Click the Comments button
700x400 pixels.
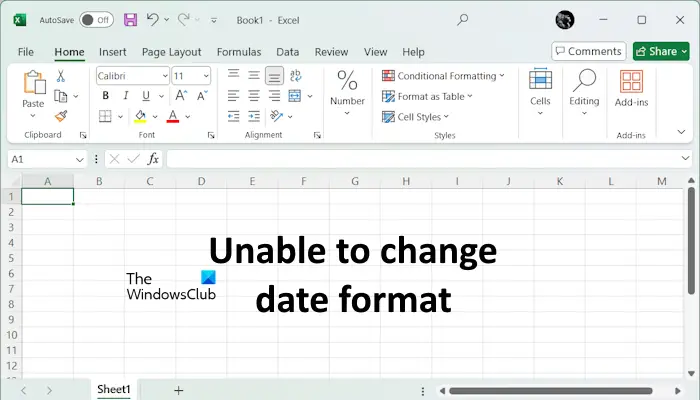point(589,51)
